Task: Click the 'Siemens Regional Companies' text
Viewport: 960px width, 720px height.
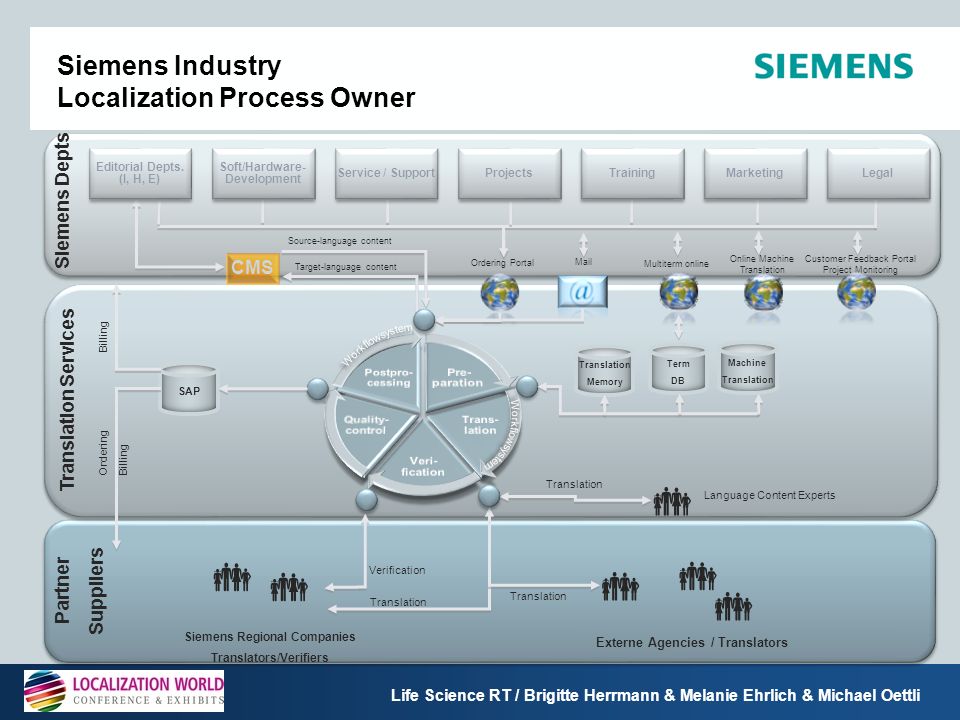Action: click(270, 636)
